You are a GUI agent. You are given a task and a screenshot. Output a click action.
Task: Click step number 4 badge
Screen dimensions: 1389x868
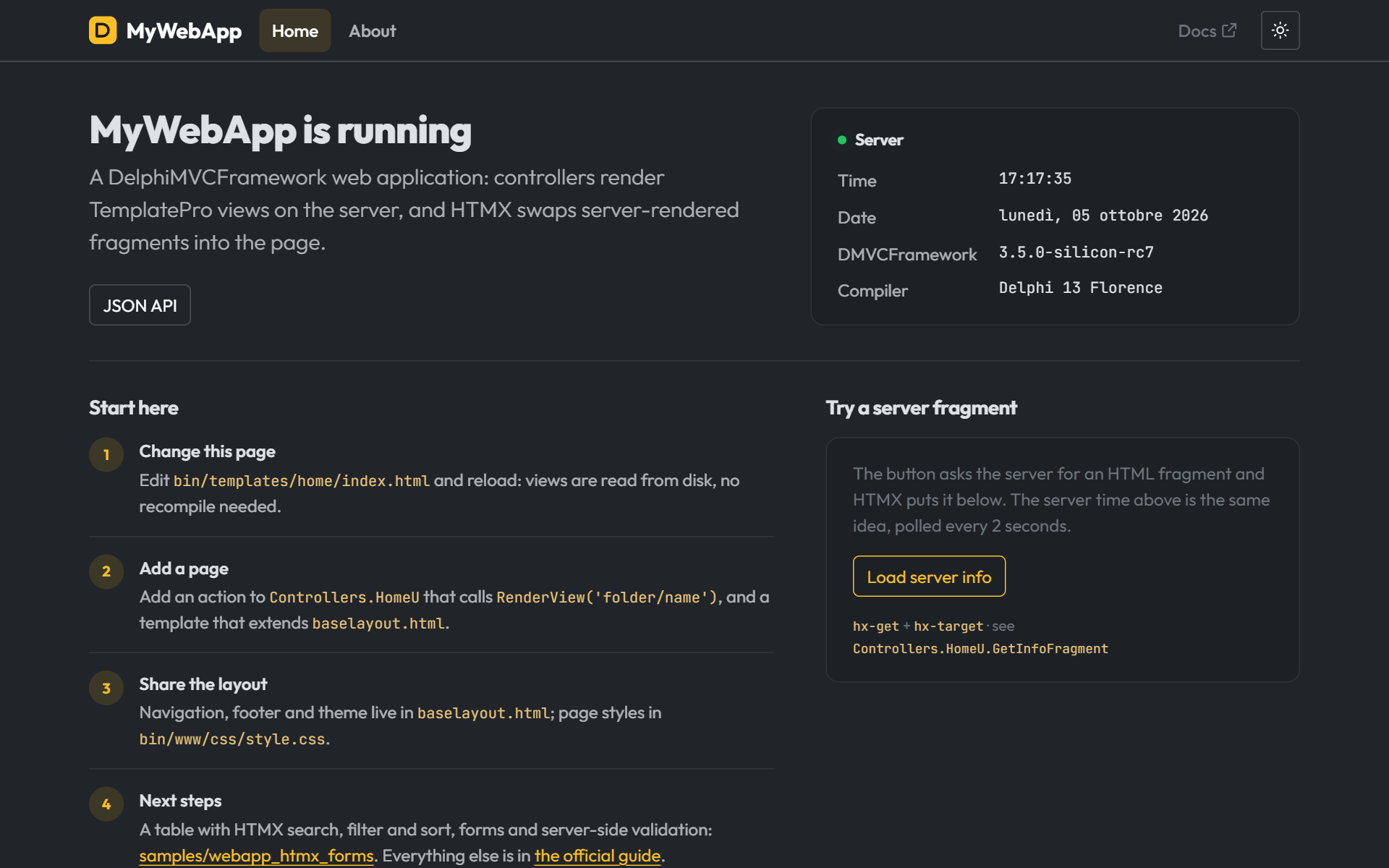click(x=106, y=804)
